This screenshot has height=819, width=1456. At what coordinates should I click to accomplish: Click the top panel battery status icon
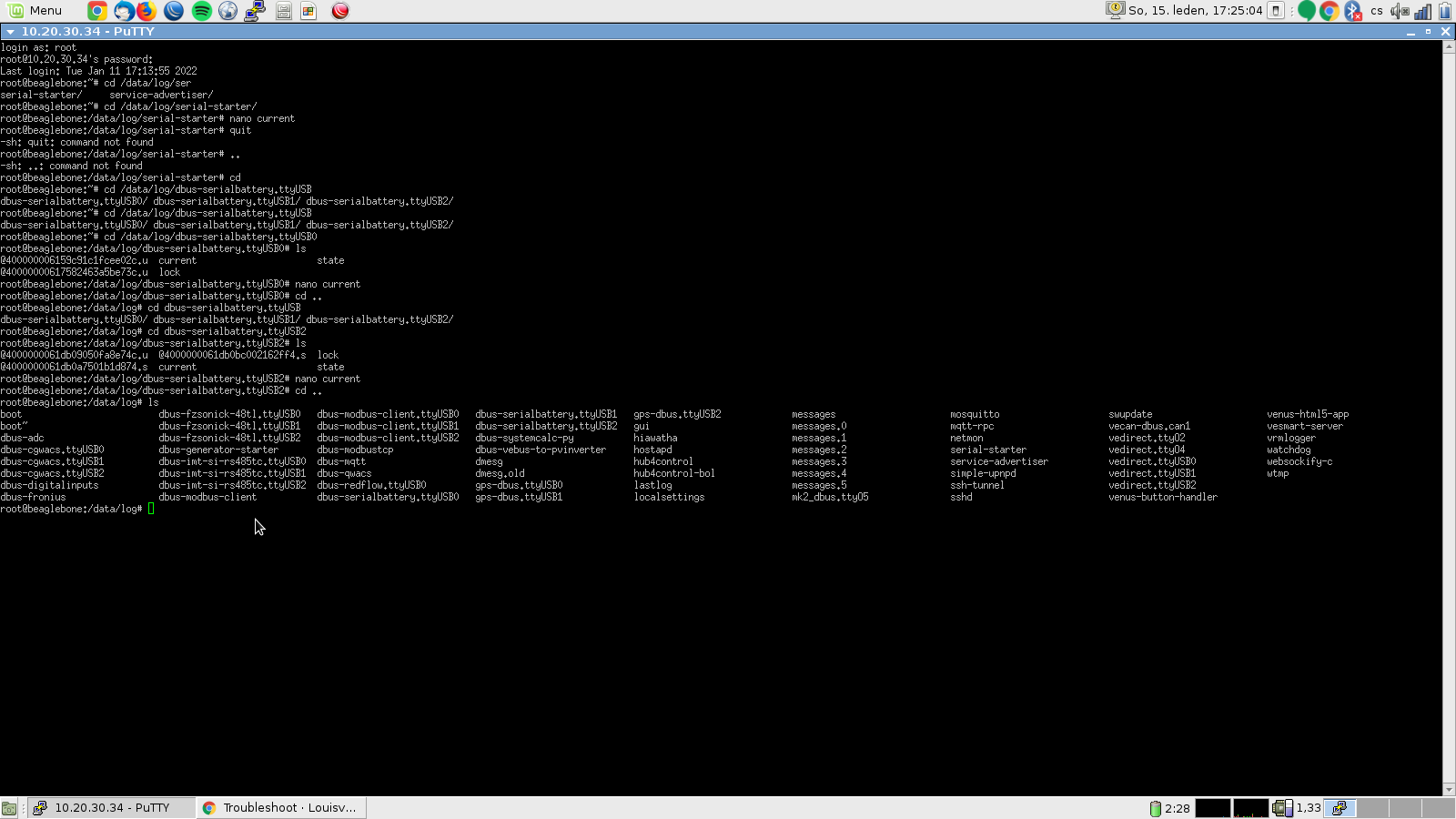point(1445,11)
